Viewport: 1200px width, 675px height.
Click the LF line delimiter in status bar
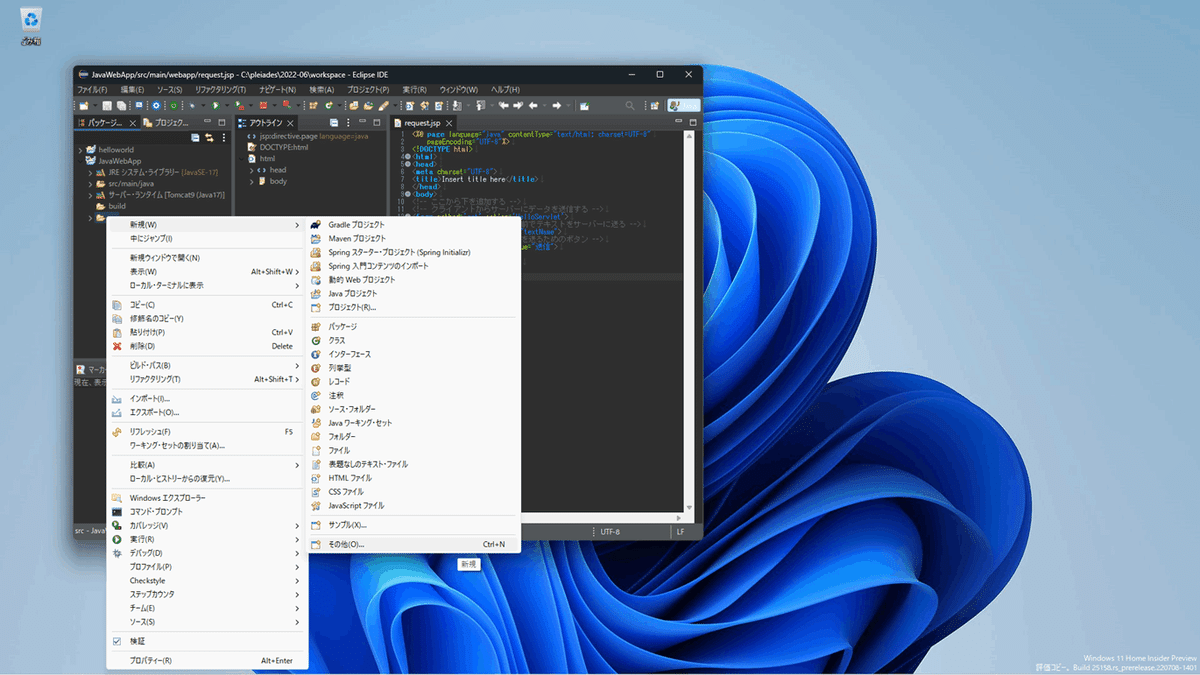pyautogui.click(x=680, y=532)
